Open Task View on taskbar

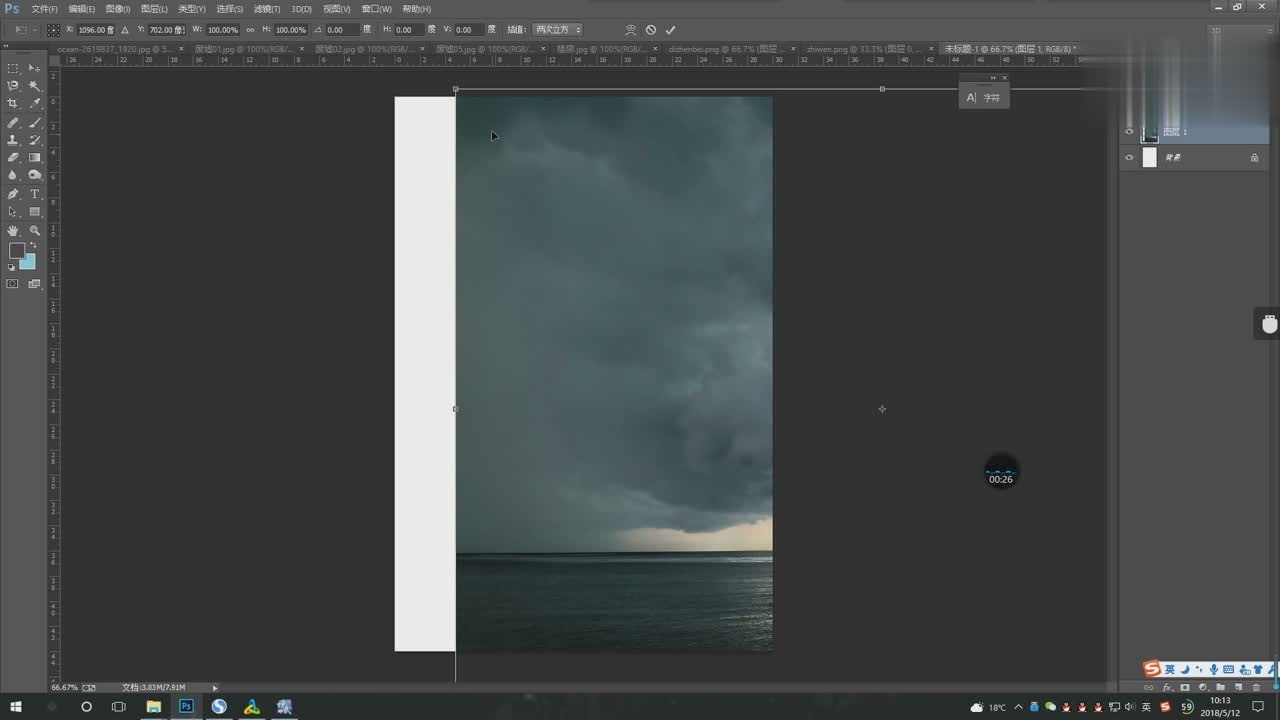118,707
